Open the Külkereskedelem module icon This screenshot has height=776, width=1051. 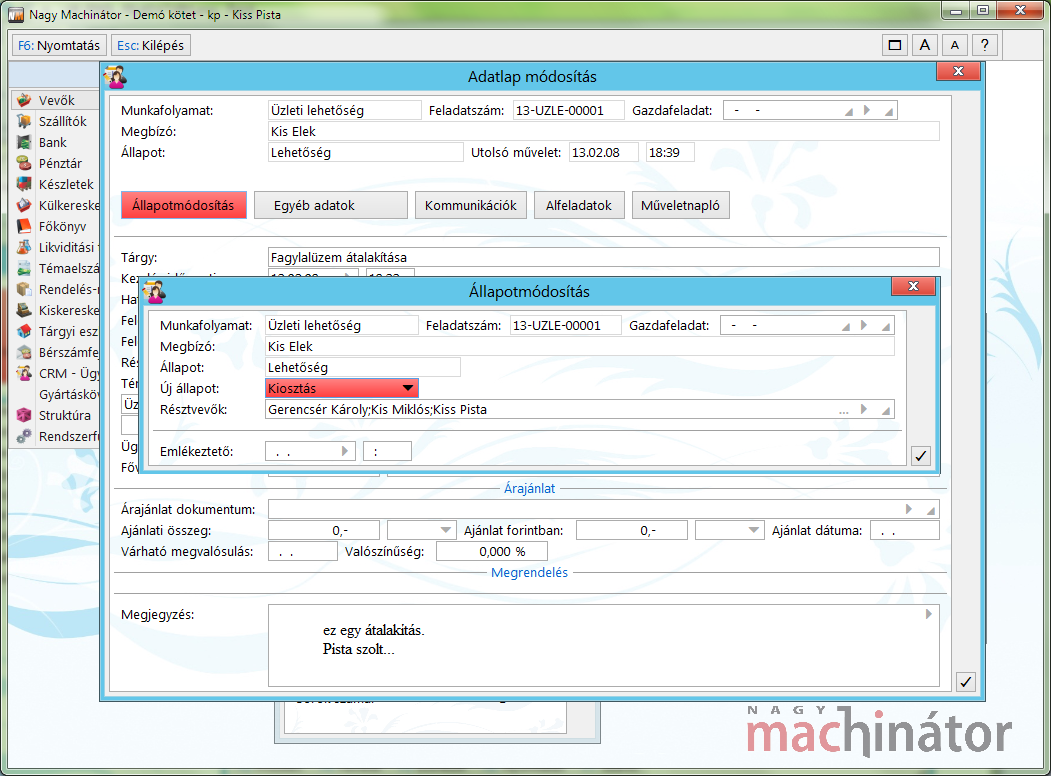[x=24, y=205]
